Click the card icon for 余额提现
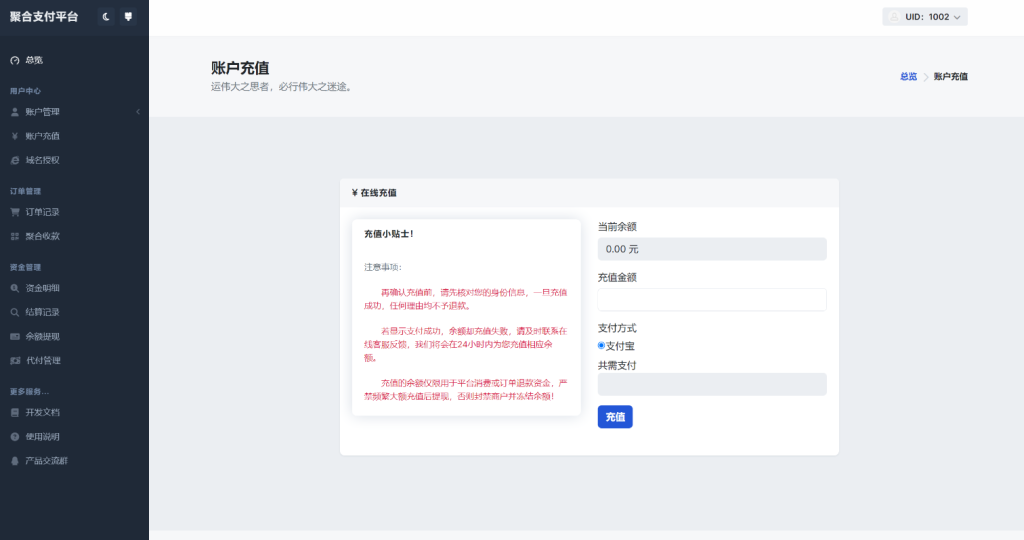 click(x=14, y=336)
